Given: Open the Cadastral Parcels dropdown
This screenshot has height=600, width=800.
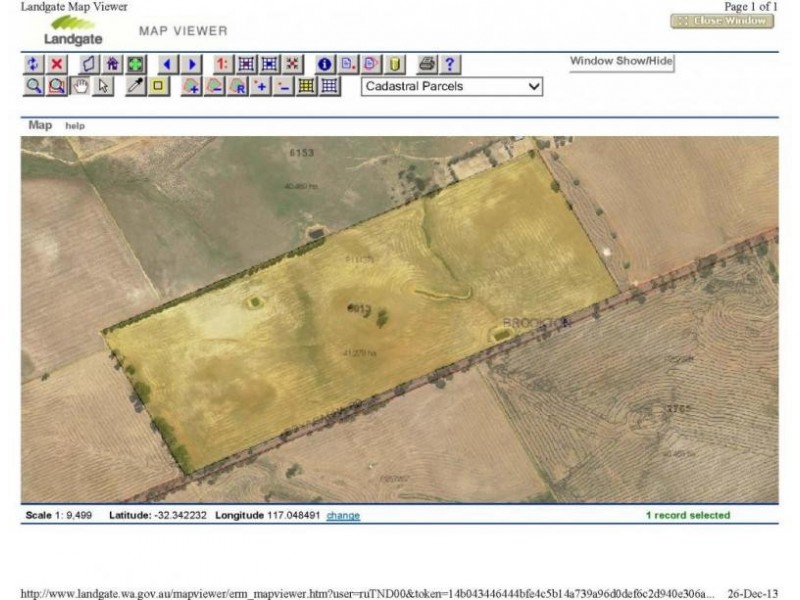Looking at the screenshot, I should [x=452, y=86].
